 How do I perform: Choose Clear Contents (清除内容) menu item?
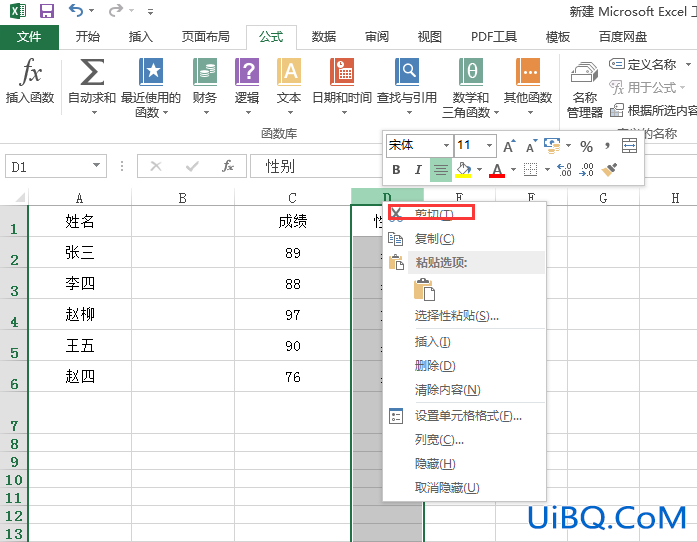tap(465, 390)
